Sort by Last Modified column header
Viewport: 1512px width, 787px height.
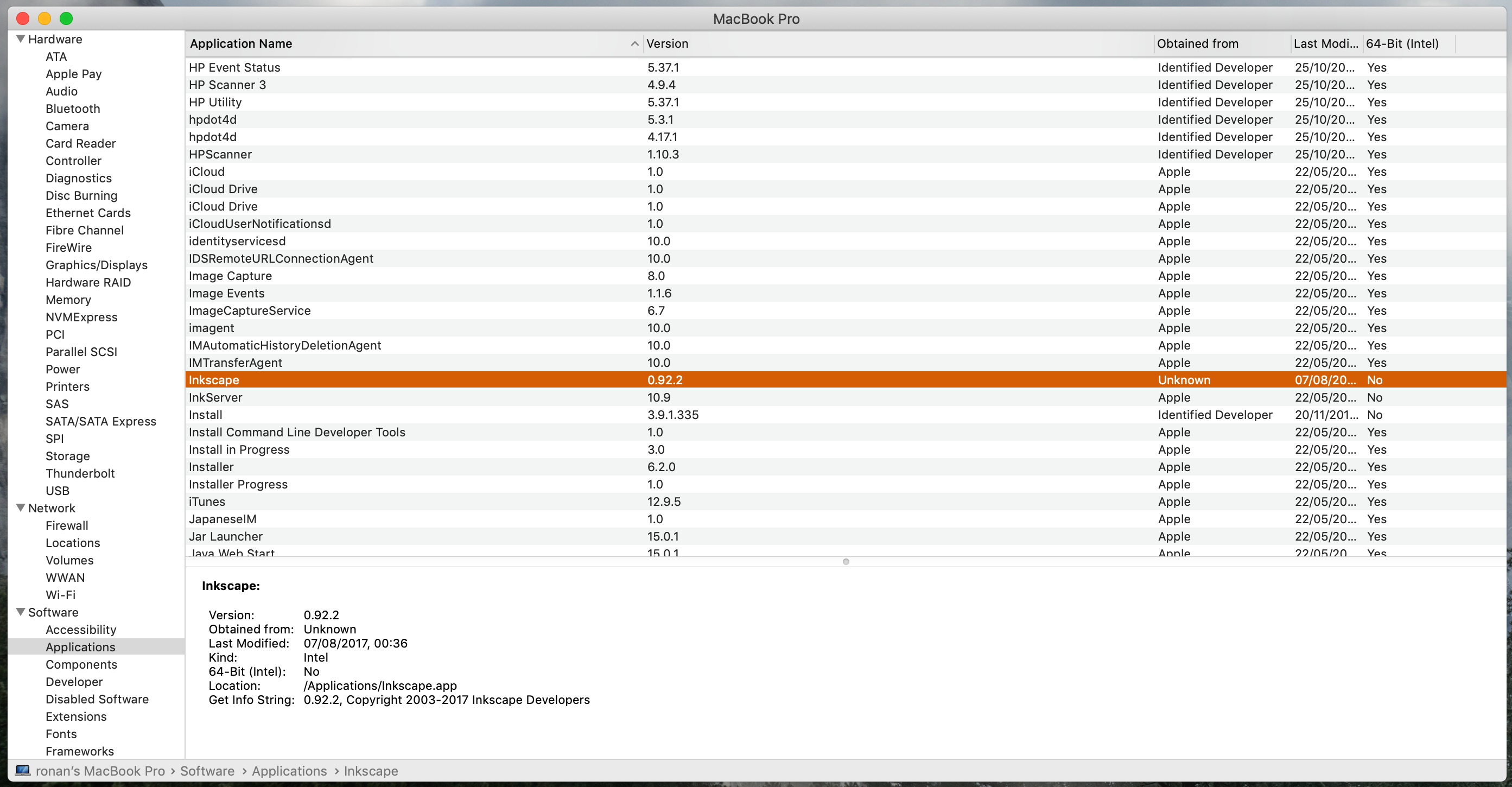[x=1326, y=43]
